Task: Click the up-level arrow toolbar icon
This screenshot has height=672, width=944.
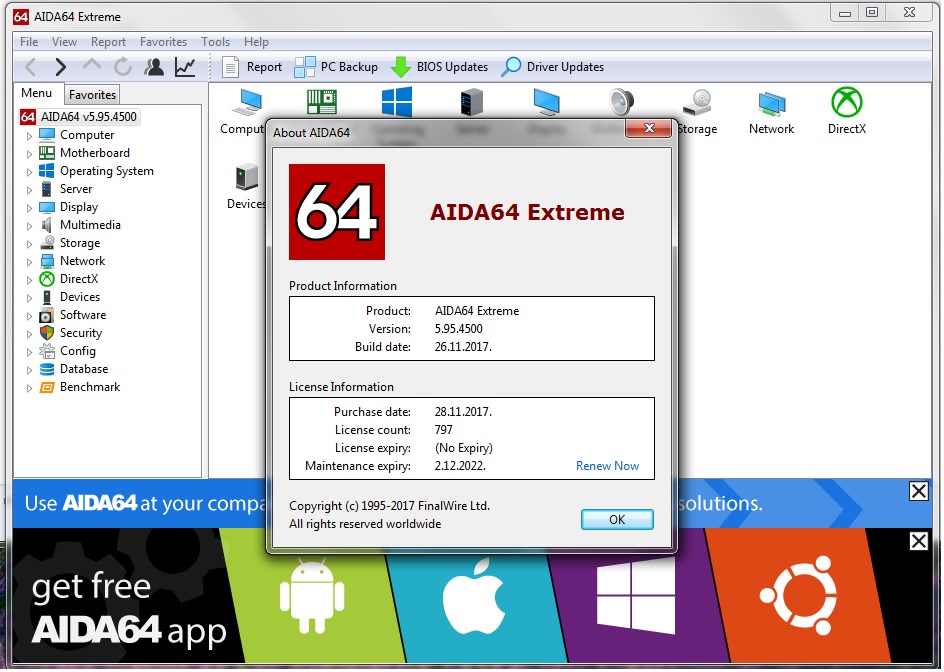Action: pos(92,66)
